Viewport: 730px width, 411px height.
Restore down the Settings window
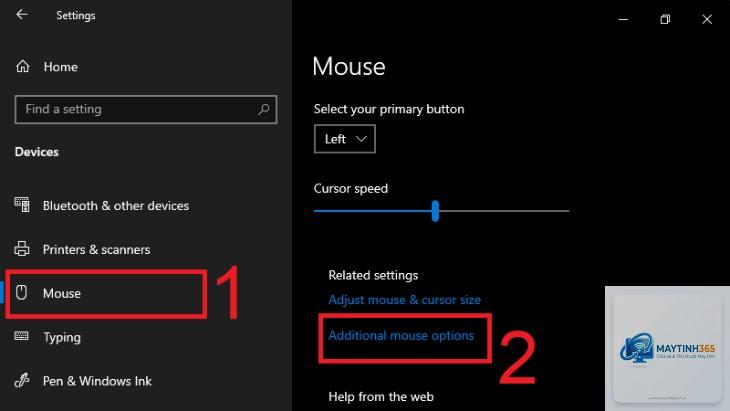click(665, 19)
